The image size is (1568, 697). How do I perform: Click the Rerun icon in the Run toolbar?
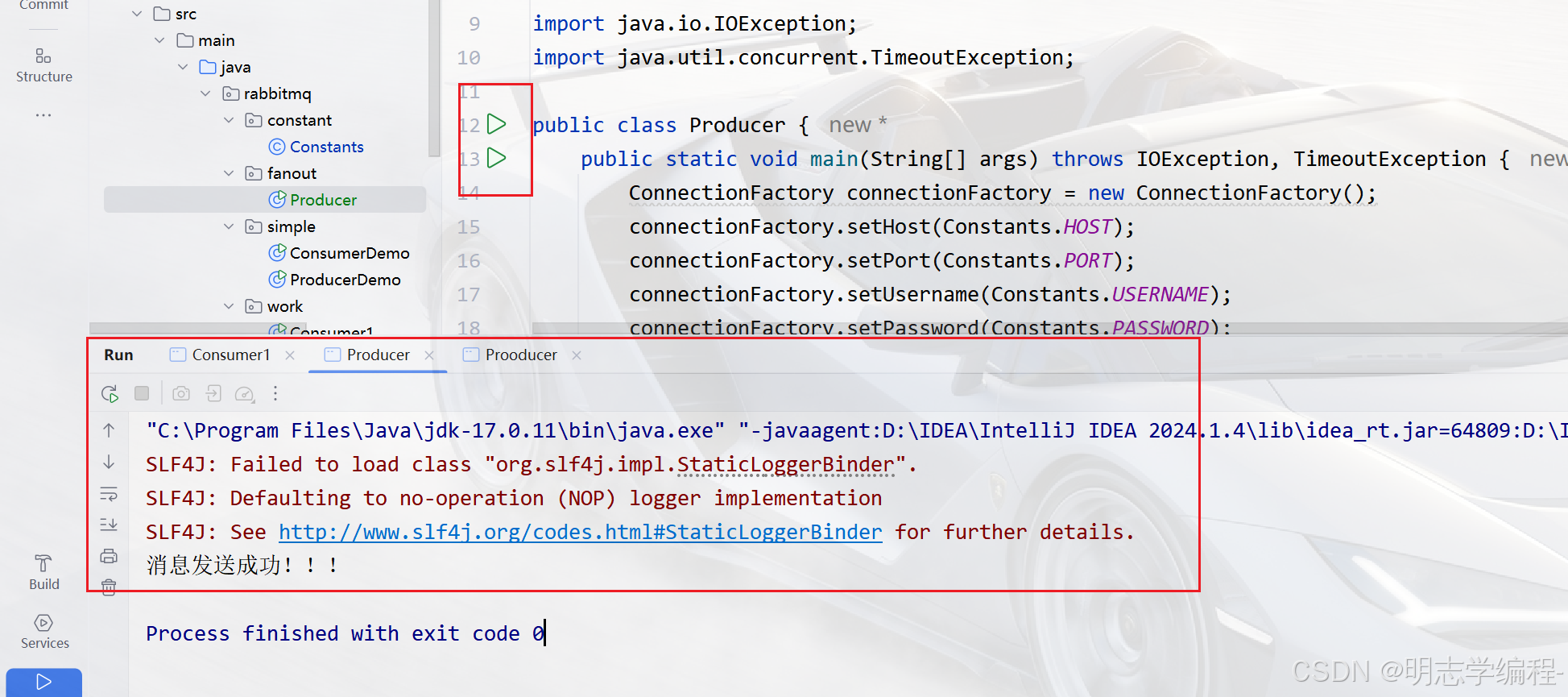click(x=110, y=393)
